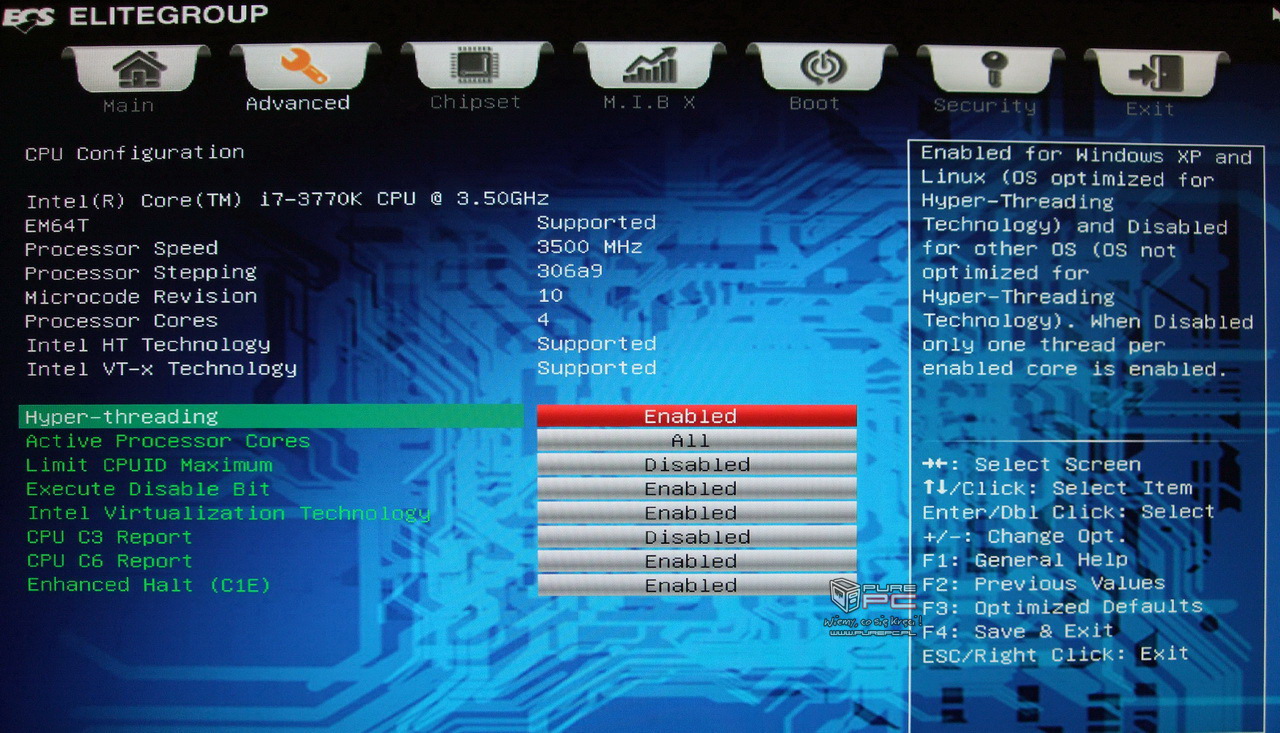Select the Advanced wrench icon
This screenshot has width=1280, height=733.
[303, 68]
